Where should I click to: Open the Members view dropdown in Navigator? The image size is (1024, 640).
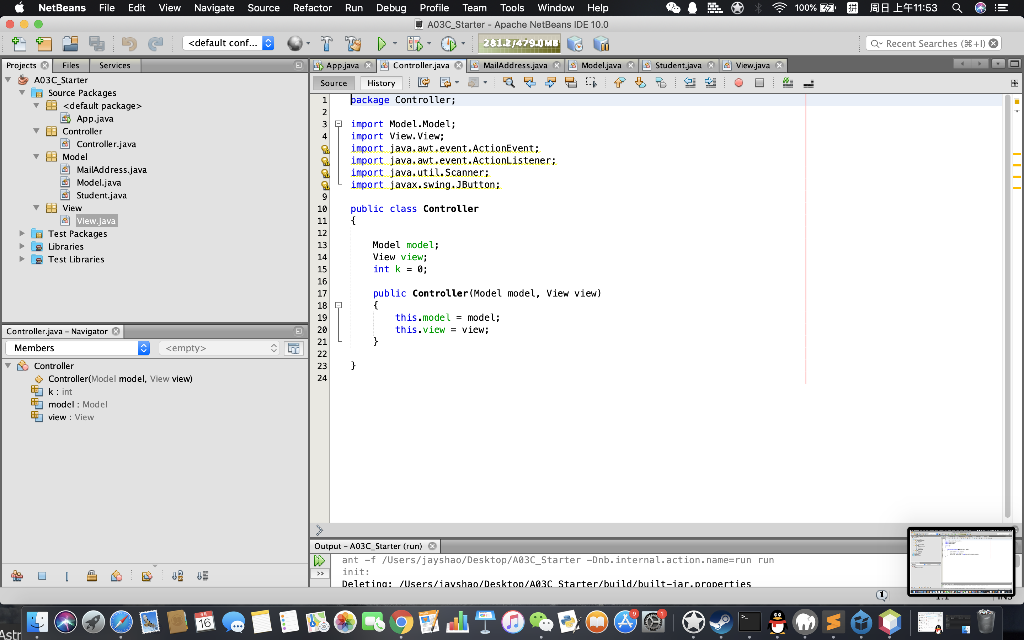[x=78, y=348]
